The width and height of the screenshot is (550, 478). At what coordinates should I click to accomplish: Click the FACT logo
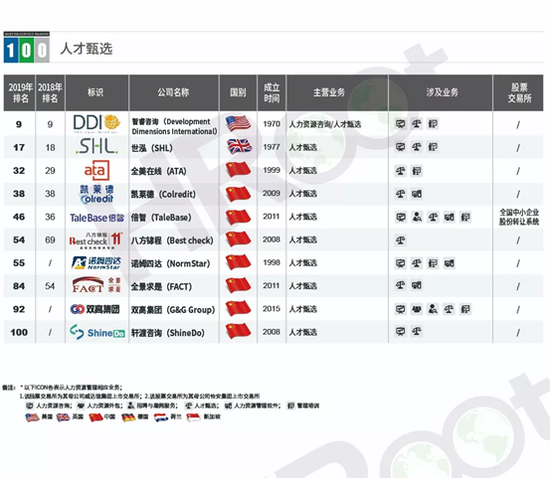click(x=96, y=285)
